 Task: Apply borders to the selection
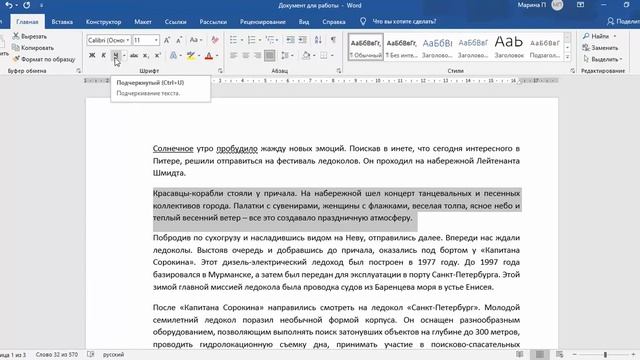click(x=324, y=56)
